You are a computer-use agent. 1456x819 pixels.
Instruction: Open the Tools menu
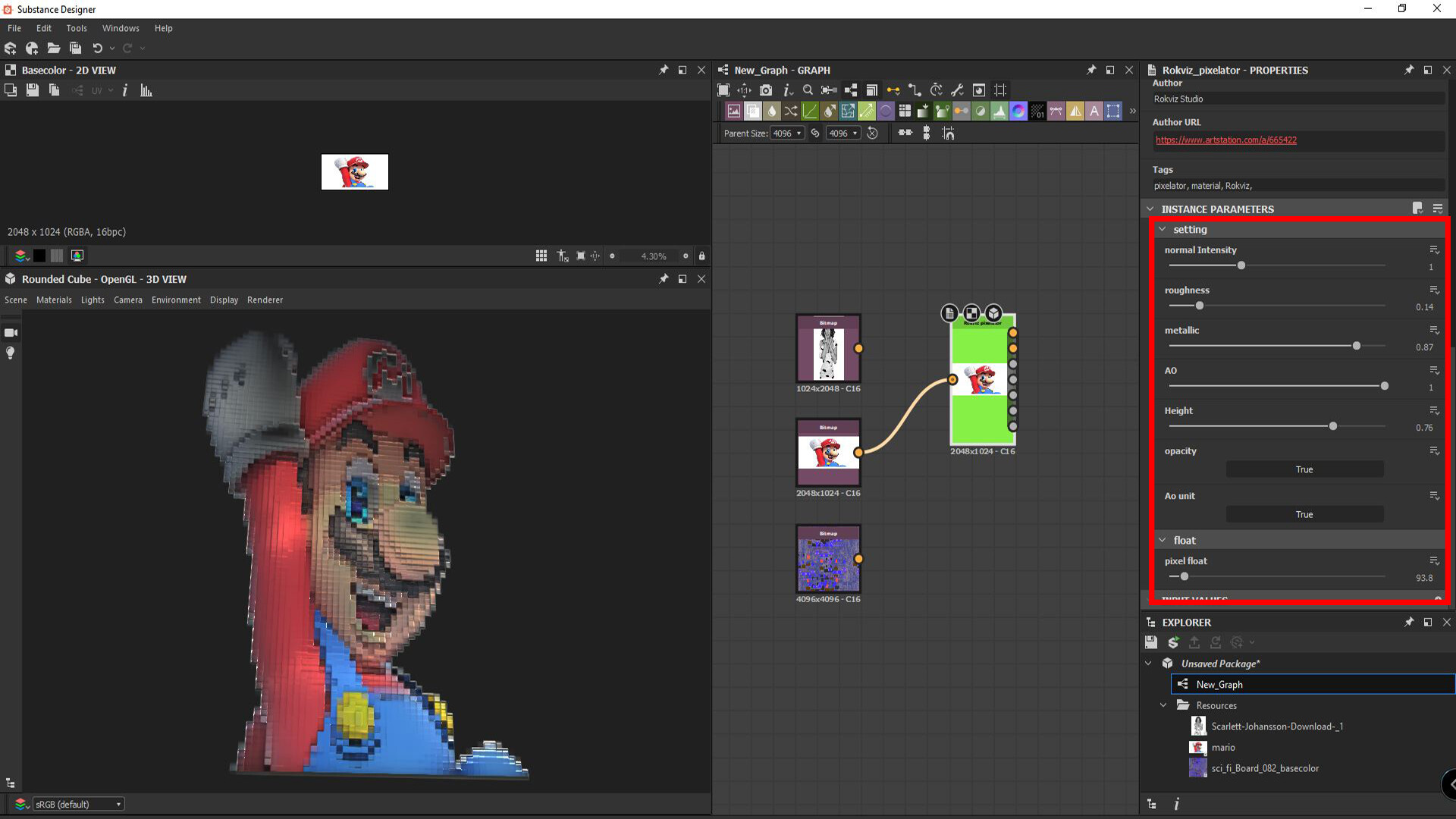(x=76, y=28)
